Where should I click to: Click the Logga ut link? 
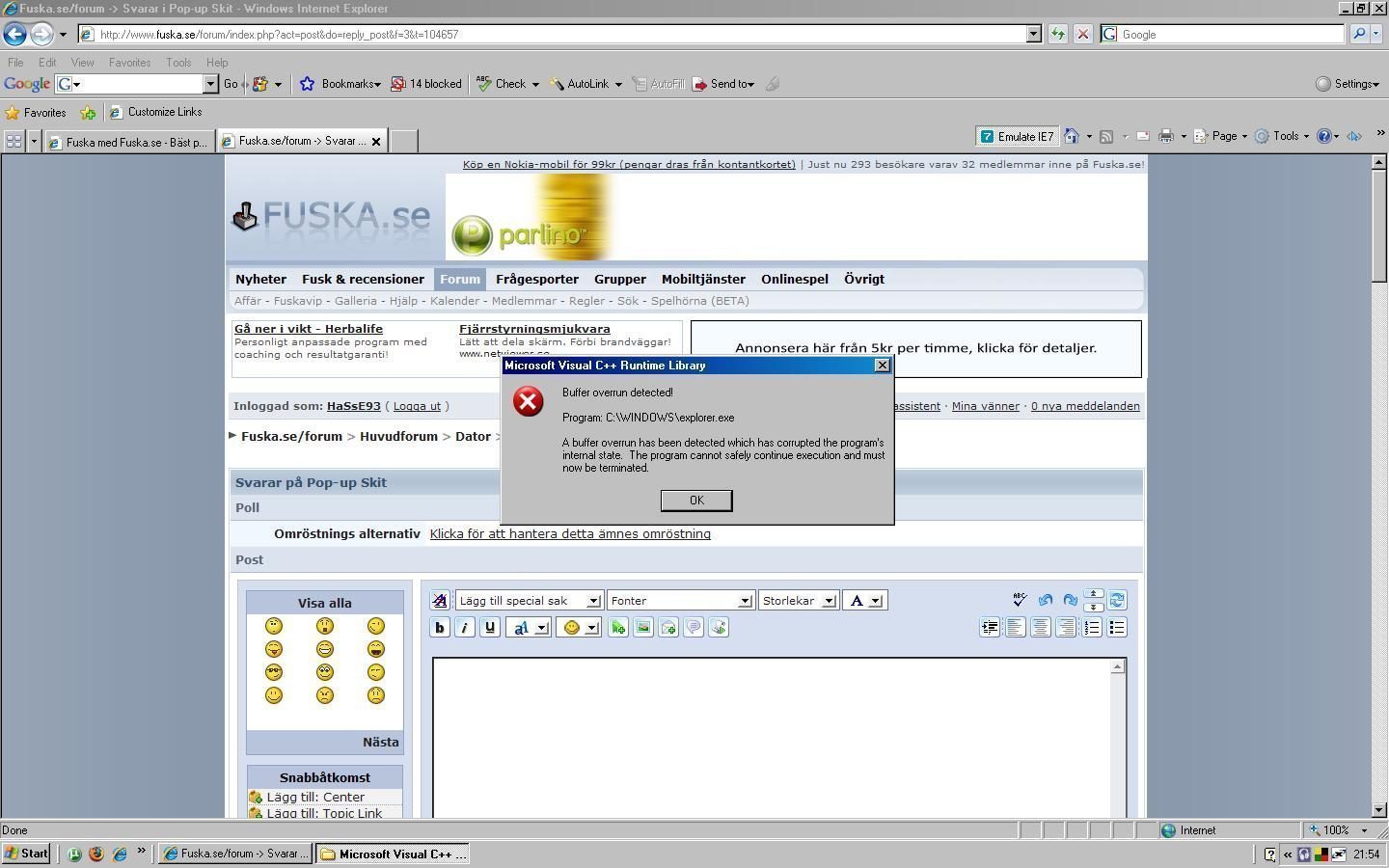pos(417,406)
